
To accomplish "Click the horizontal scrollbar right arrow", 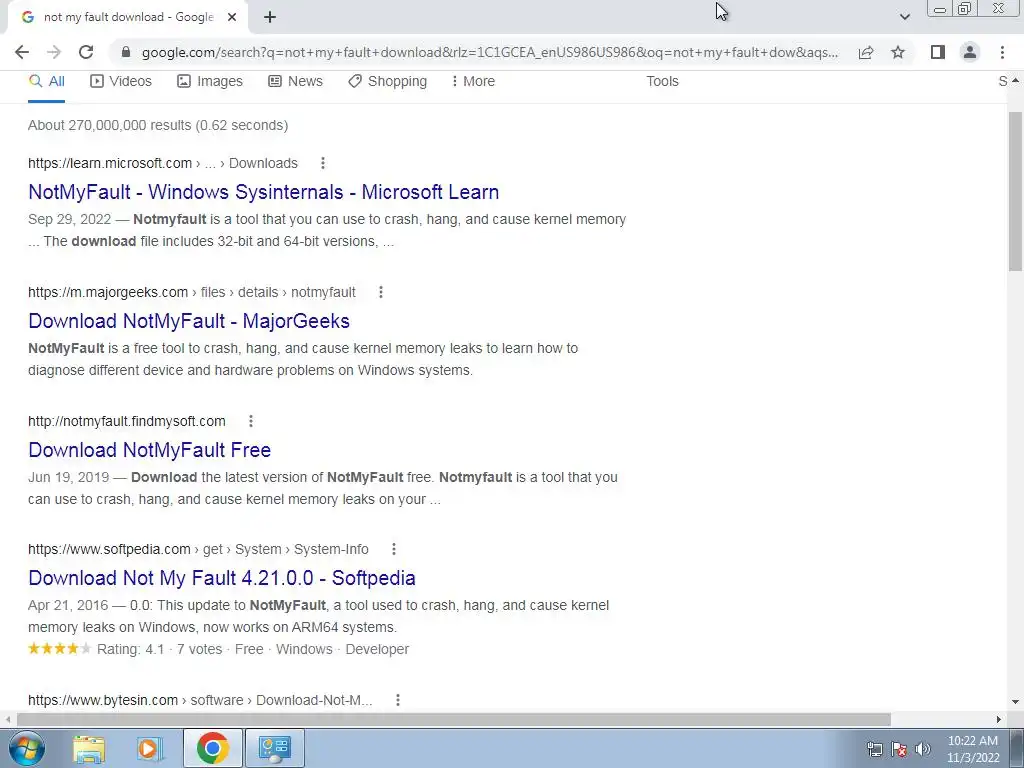I will point(999,719).
